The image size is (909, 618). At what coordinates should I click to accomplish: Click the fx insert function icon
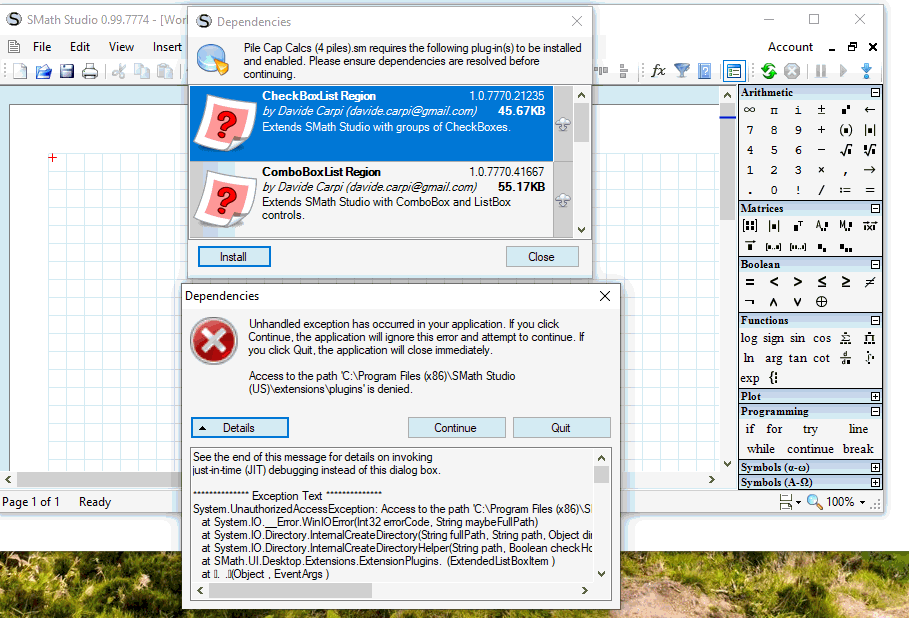click(x=657, y=70)
